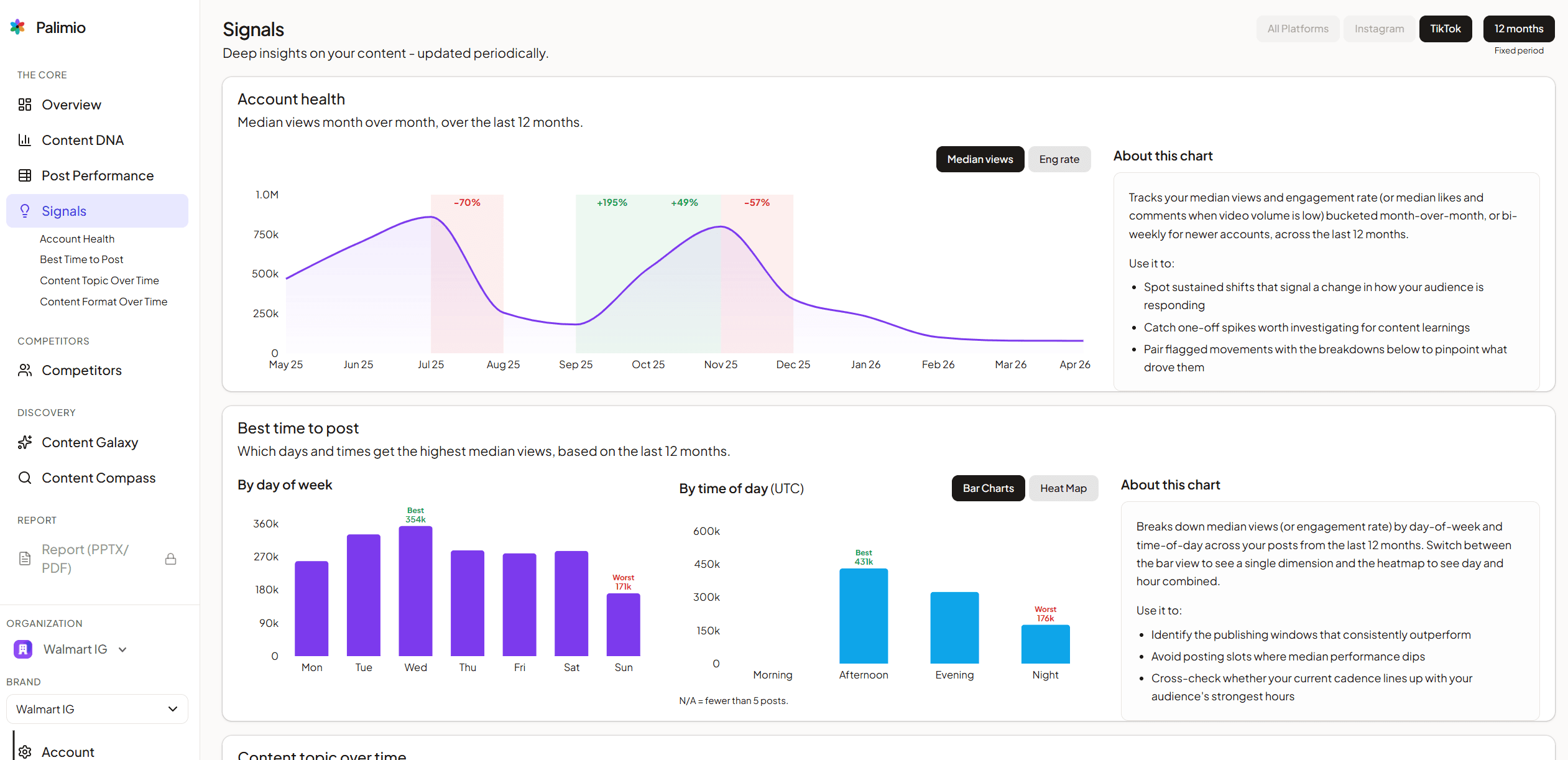Show Heat Map view

[1063, 488]
